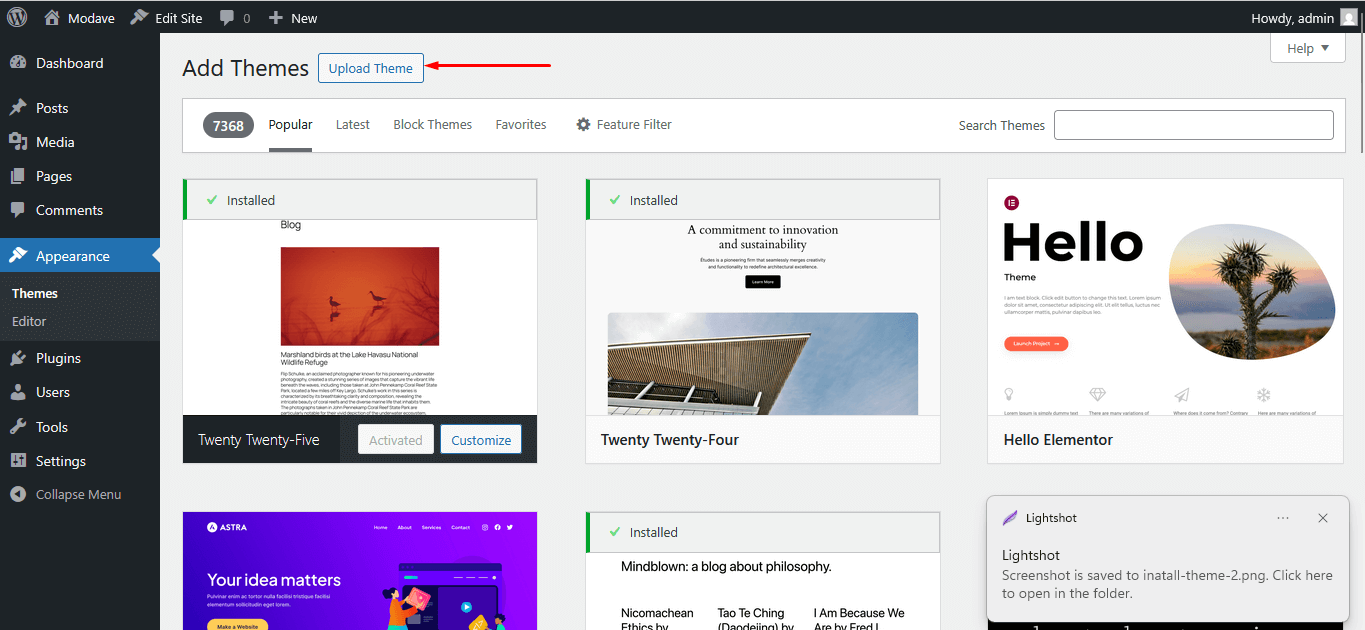Open the Favorites tab
This screenshot has width=1365, height=630.
(521, 125)
